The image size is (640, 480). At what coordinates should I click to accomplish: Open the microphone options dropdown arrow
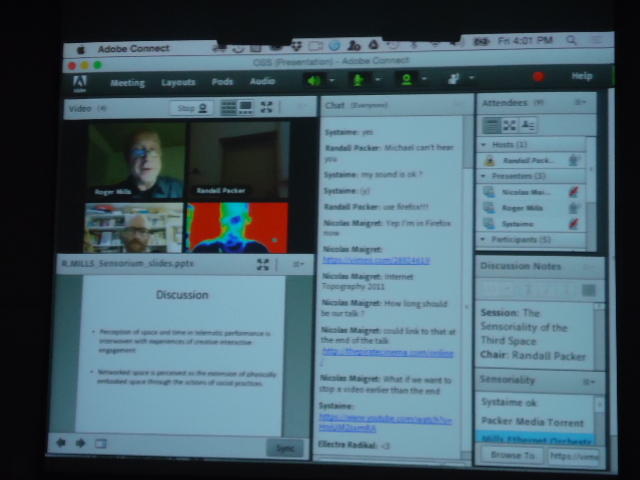point(378,79)
